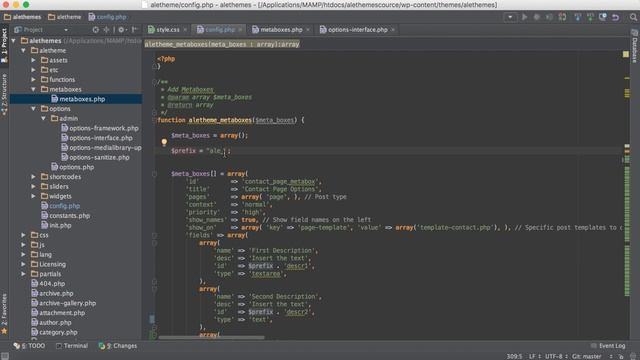Close the options-interface.php tab

393,30
